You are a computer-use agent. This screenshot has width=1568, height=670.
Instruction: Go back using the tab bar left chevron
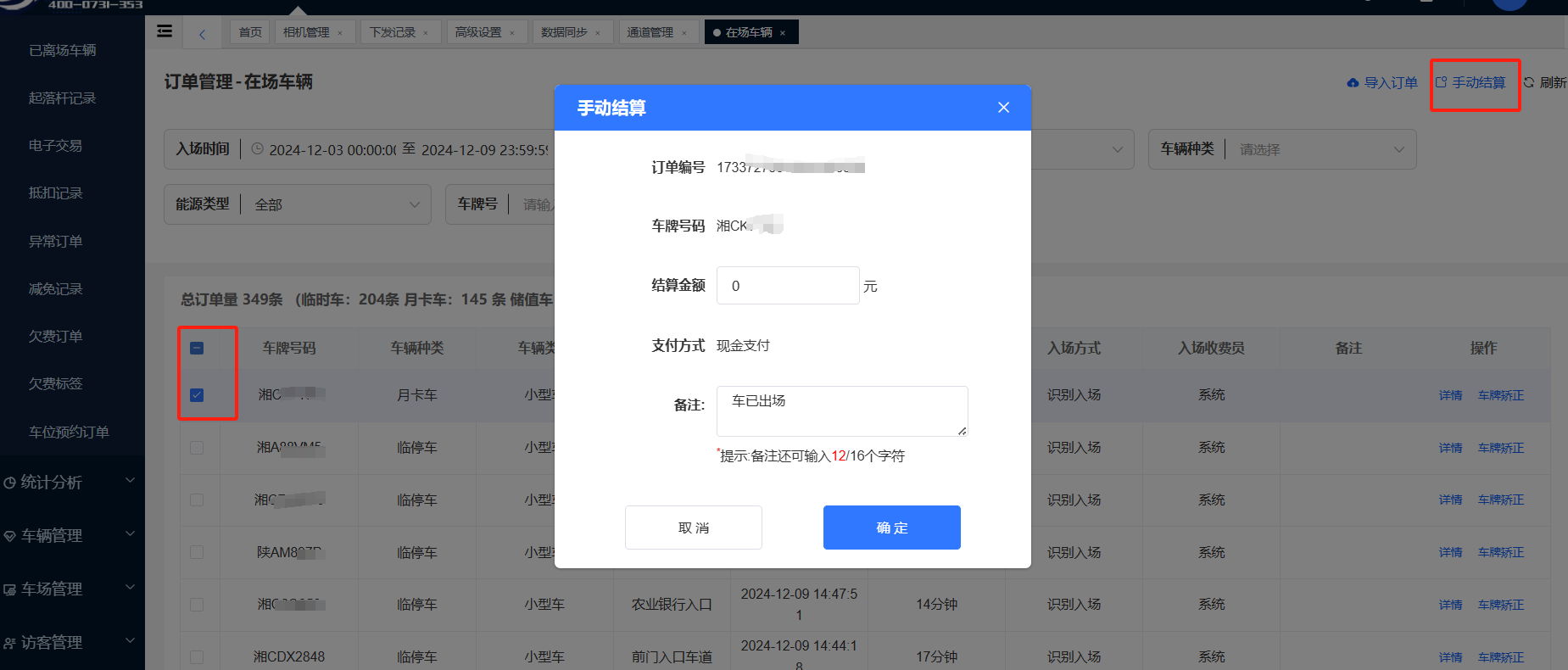coord(202,34)
